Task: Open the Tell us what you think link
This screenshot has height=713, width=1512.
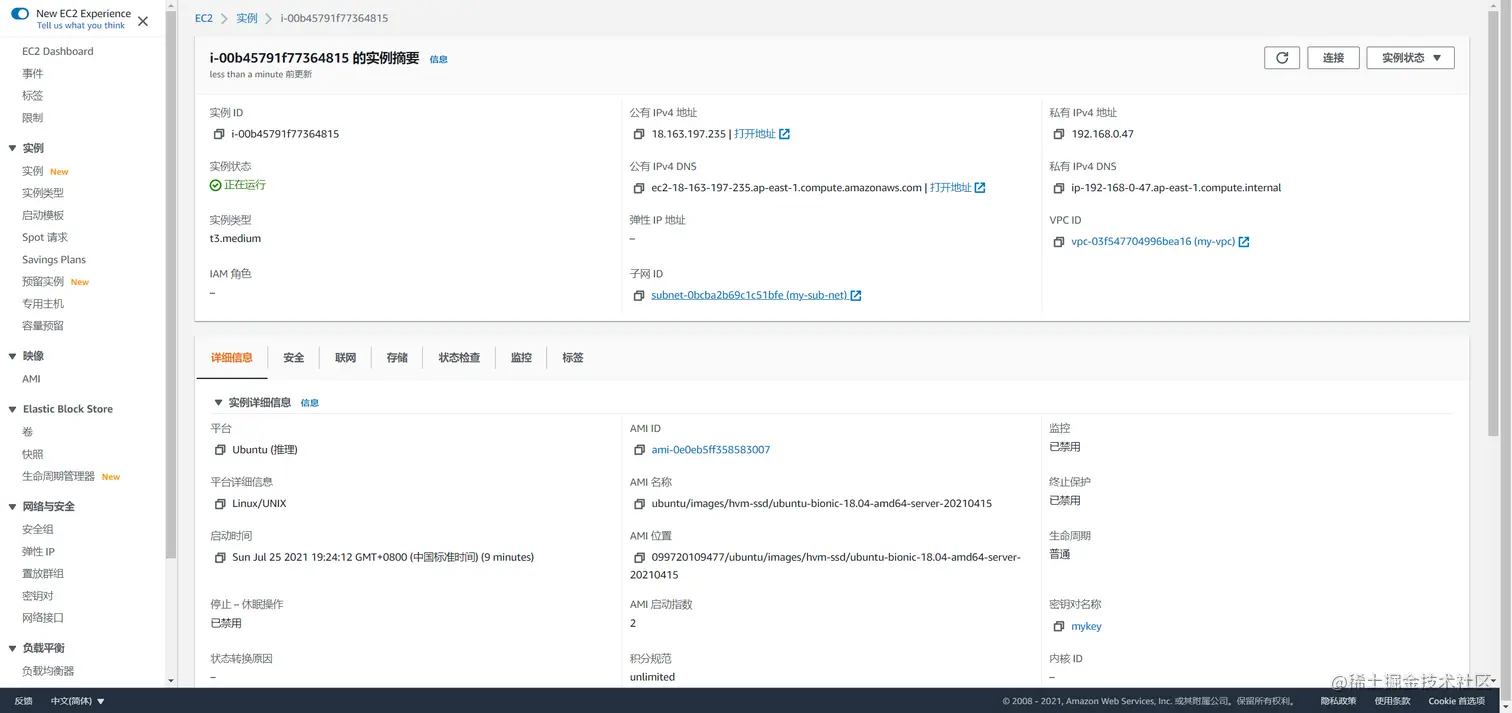Action: [81, 26]
